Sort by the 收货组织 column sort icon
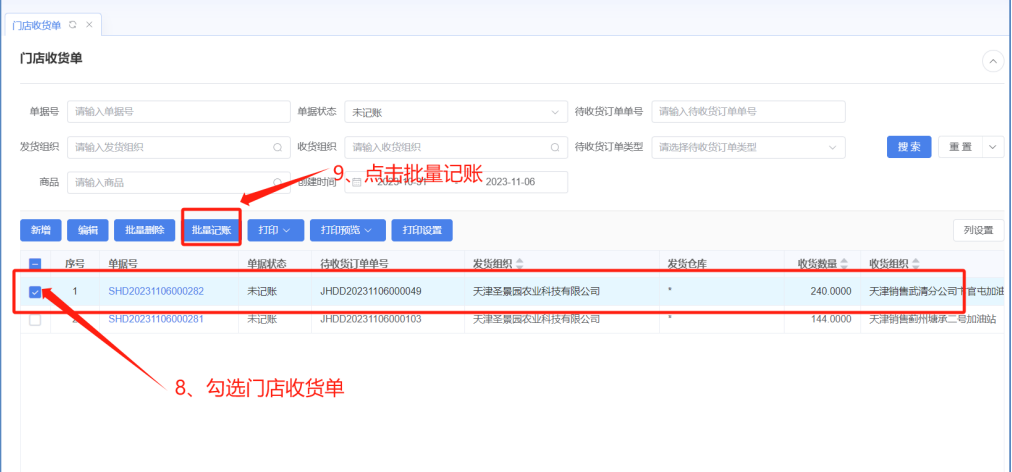 916,264
